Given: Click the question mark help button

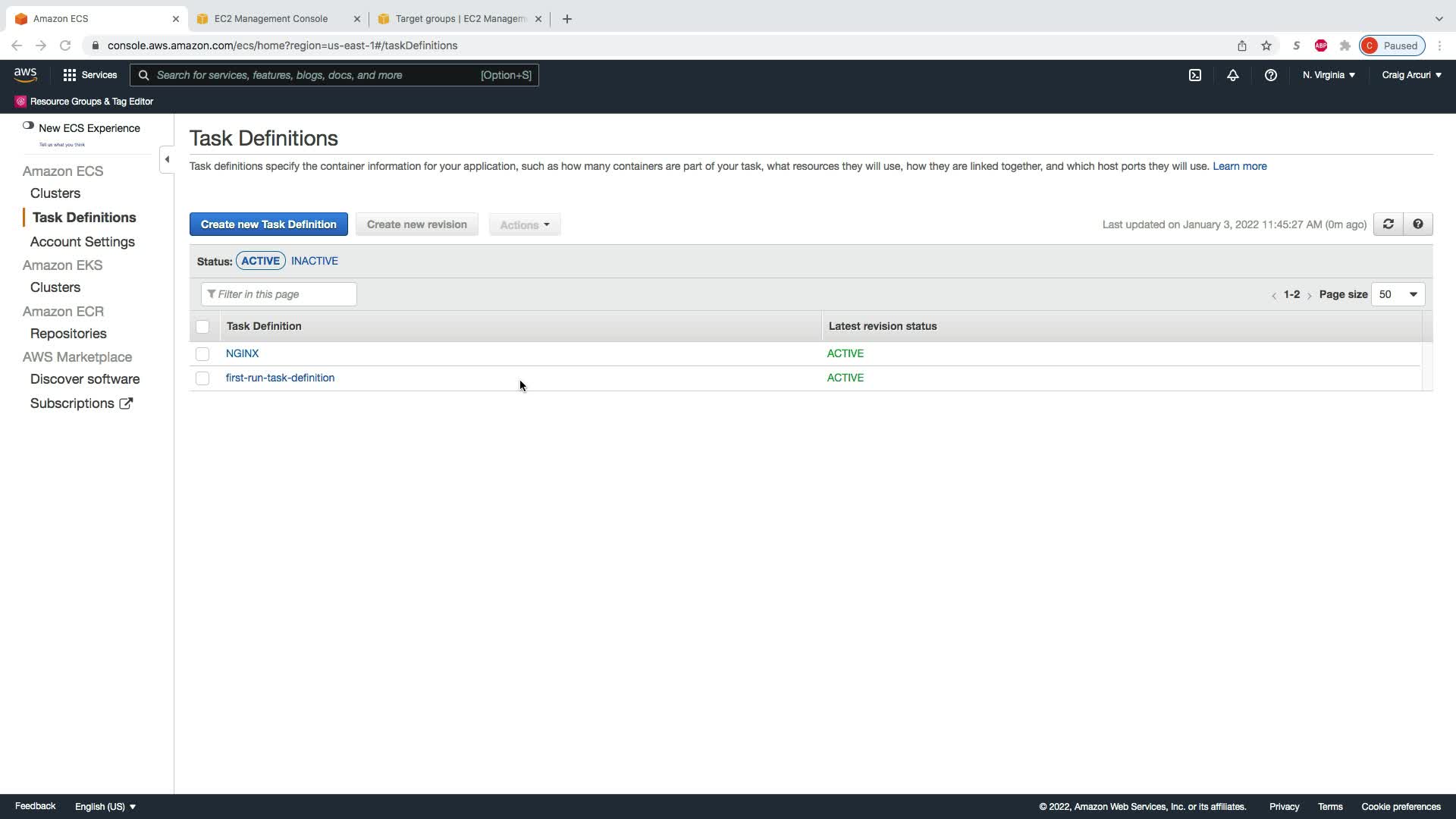Looking at the screenshot, I should [1417, 224].
